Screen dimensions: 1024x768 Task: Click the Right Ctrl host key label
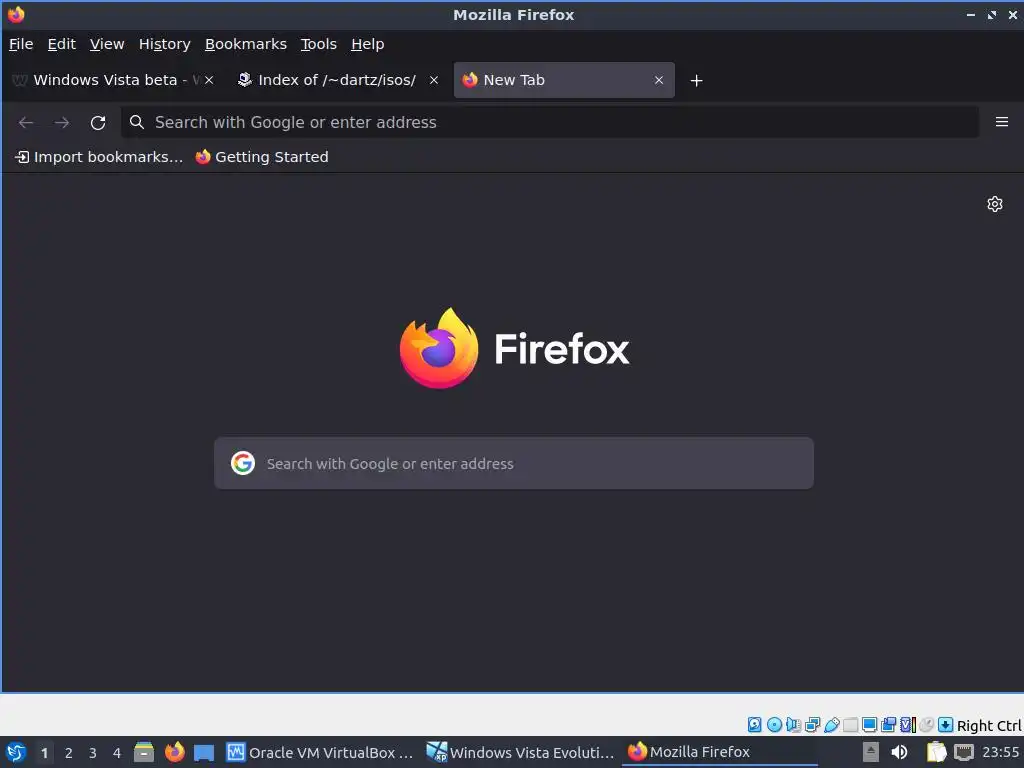(989, 726)
